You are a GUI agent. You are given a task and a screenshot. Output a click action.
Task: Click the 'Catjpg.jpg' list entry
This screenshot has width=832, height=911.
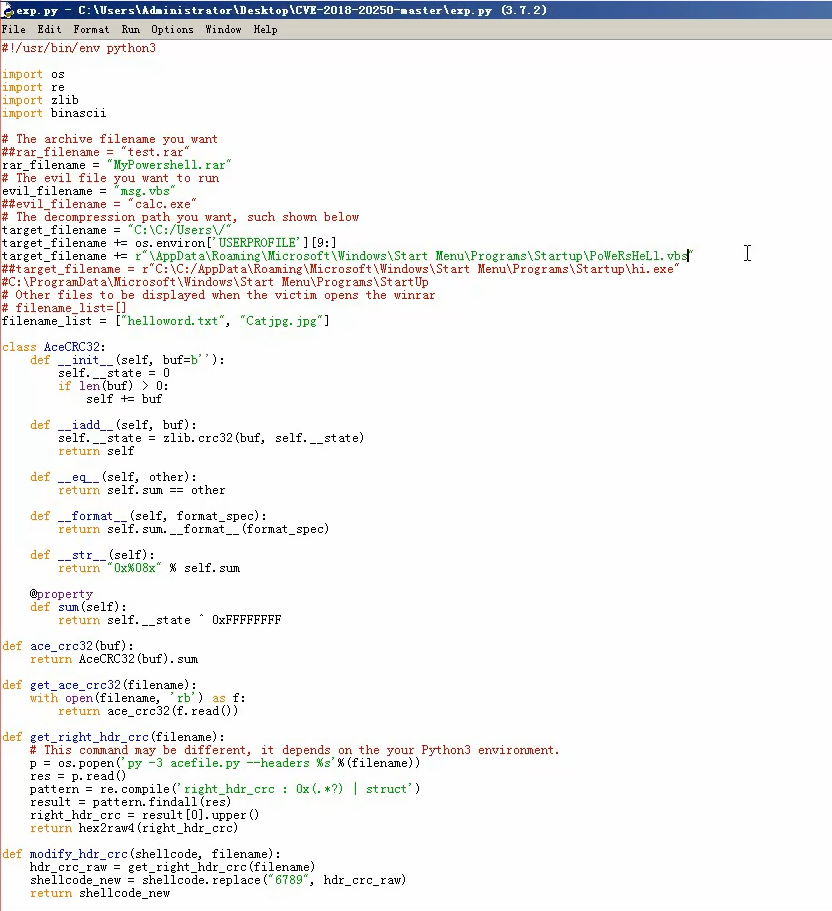[282, 321]
